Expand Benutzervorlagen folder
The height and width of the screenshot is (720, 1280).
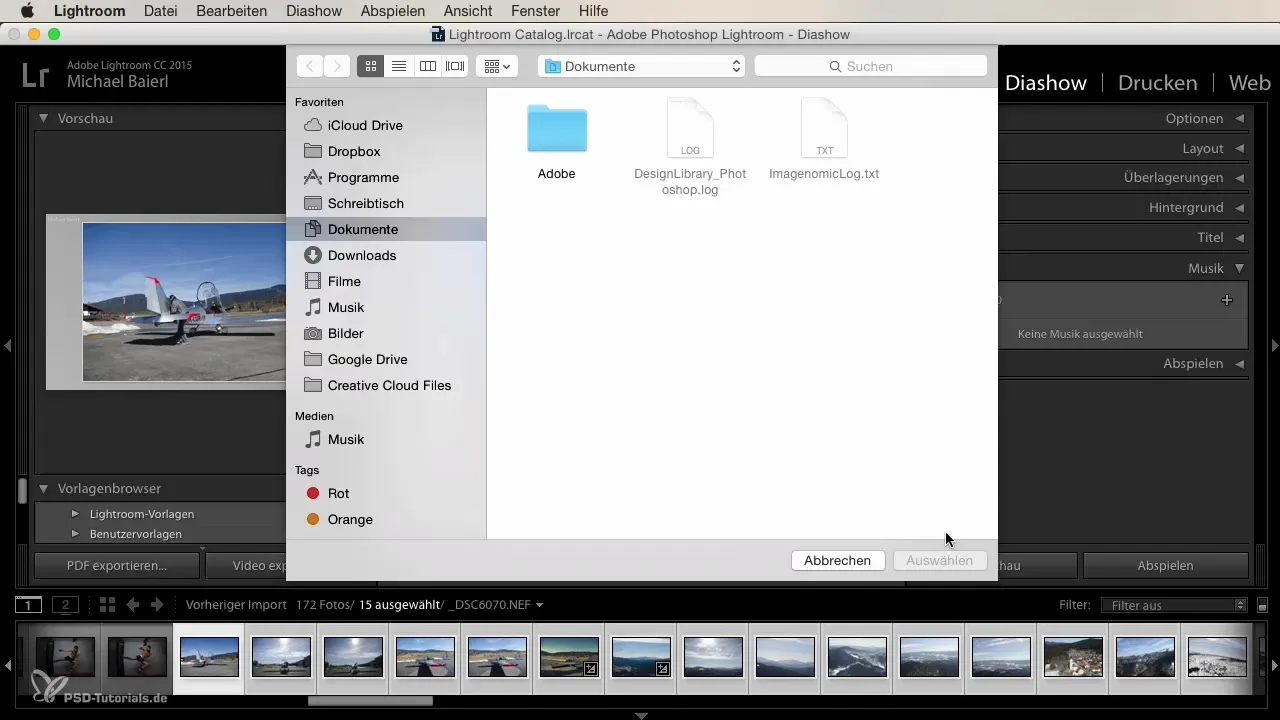coord(75,534)
